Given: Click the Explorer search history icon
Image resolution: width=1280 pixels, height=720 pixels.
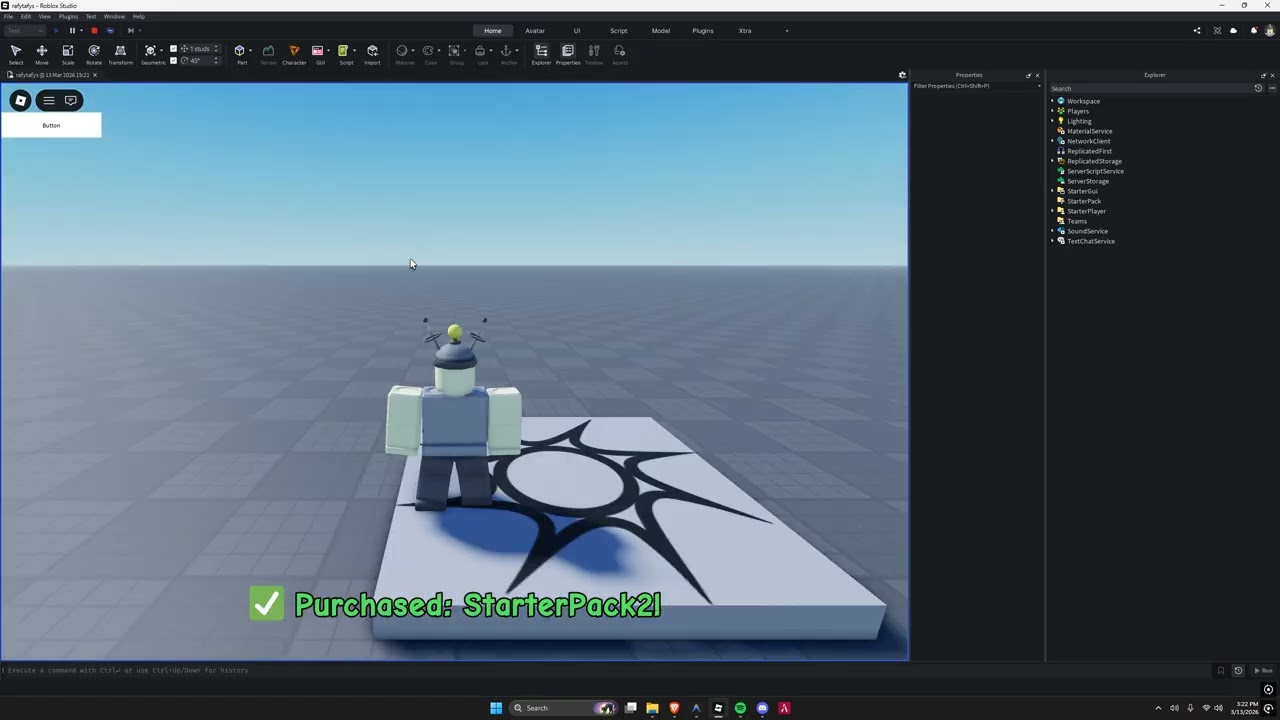Looking at the screenshot, I should 1258,88.
